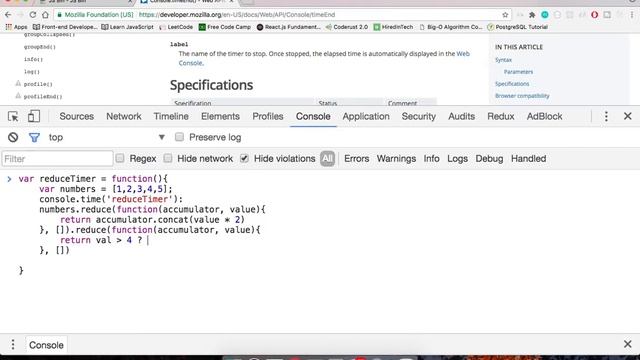Place cursor after 'return val > 4 ?'
Screen dimensions: 640x360
coord(147,240)
